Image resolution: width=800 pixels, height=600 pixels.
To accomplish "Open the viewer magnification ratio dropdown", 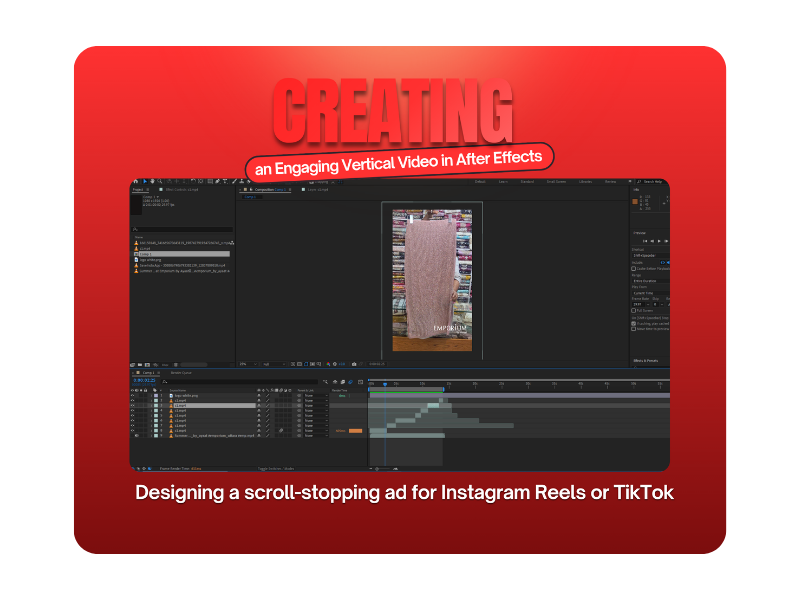I will 248,364.
